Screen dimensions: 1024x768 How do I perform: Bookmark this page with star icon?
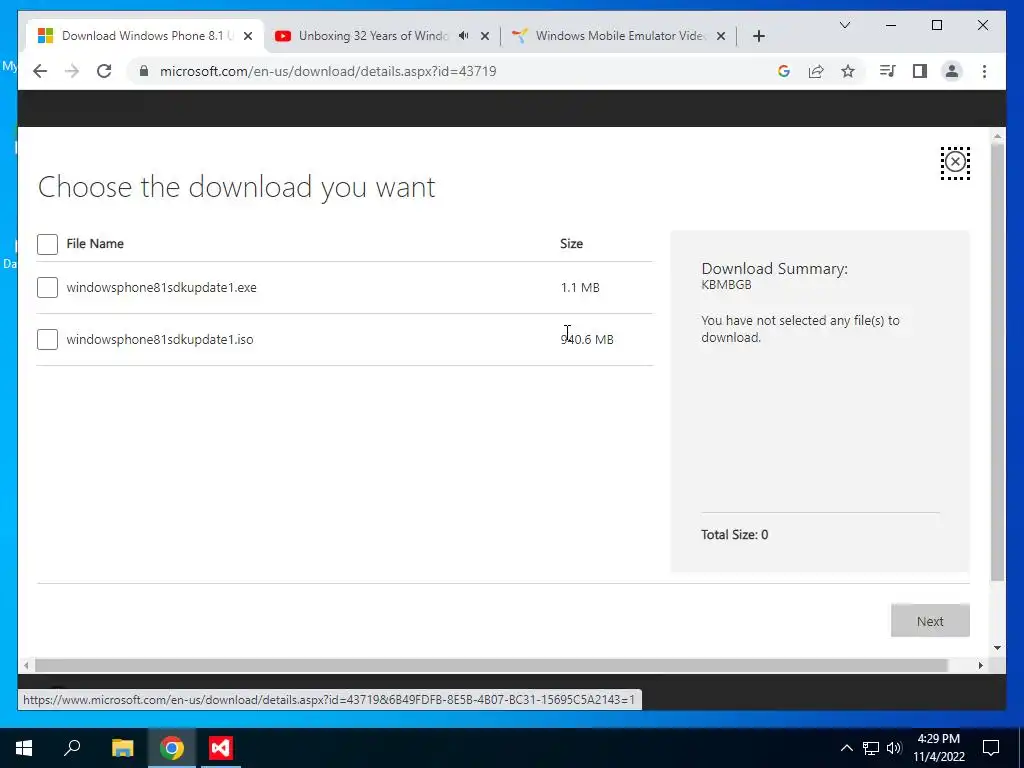848,71
